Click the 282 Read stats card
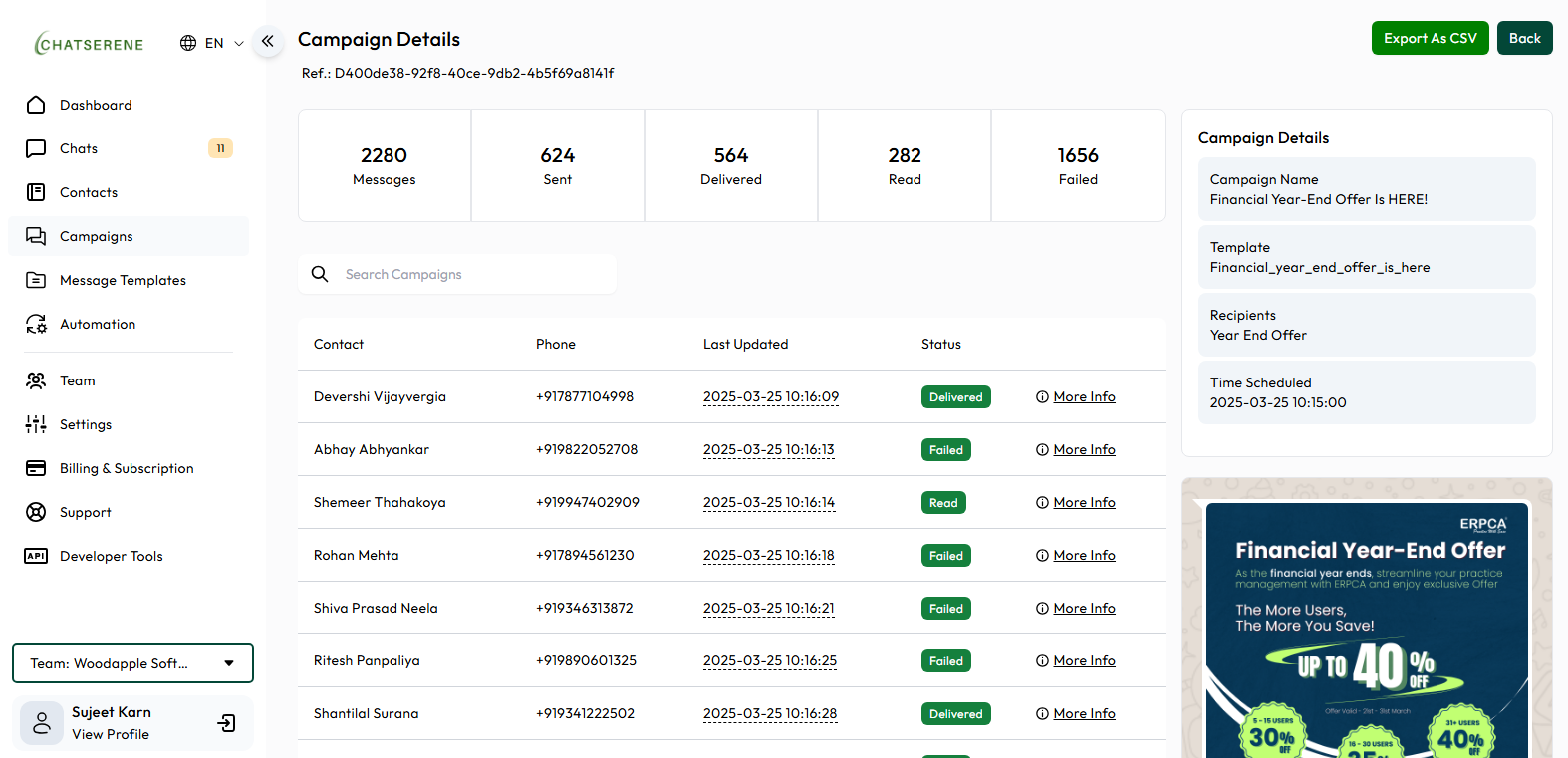1568x758 pixels. coord(905,165)
